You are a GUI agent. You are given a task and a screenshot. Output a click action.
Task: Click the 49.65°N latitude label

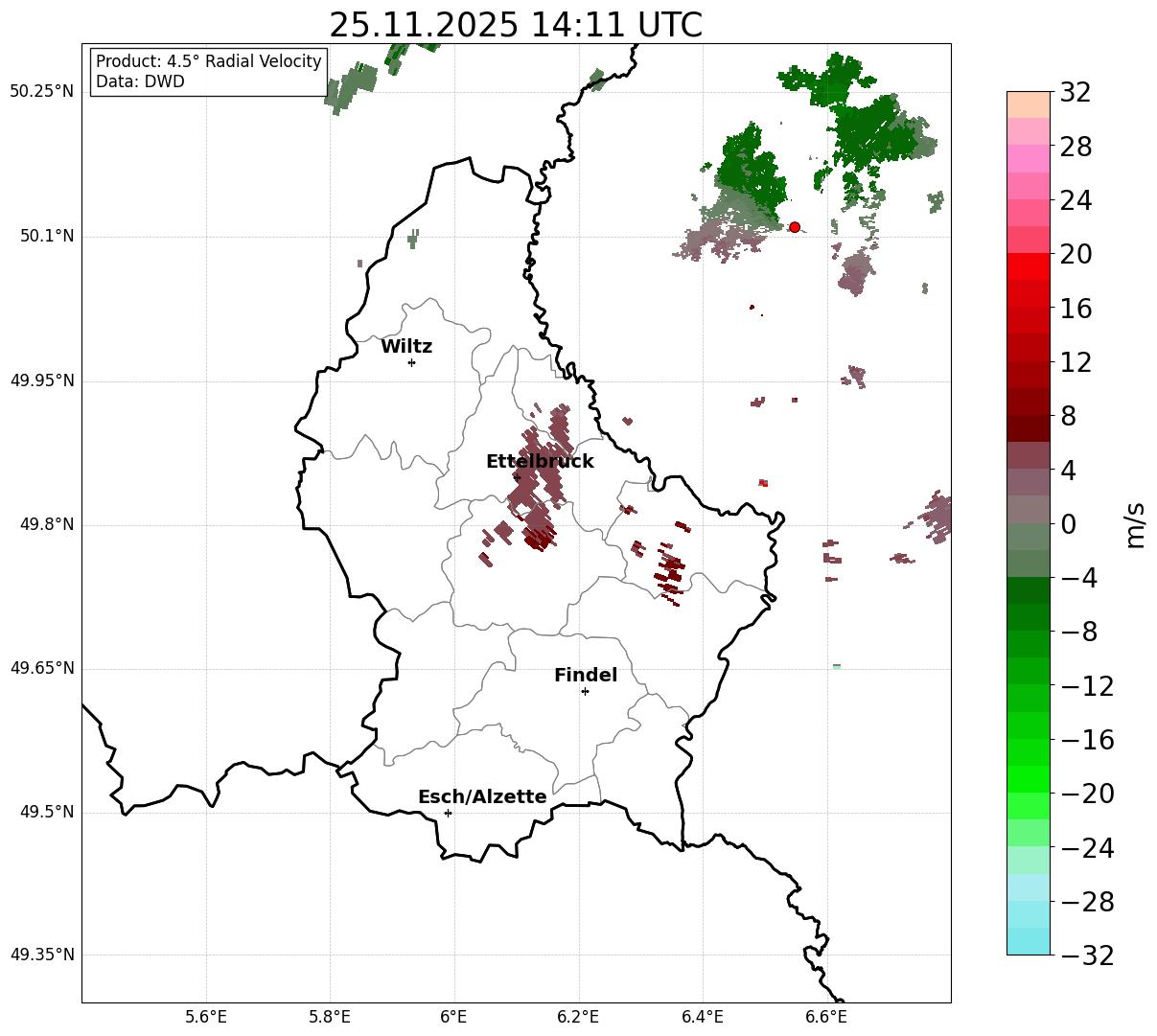[x=41, y=668]
